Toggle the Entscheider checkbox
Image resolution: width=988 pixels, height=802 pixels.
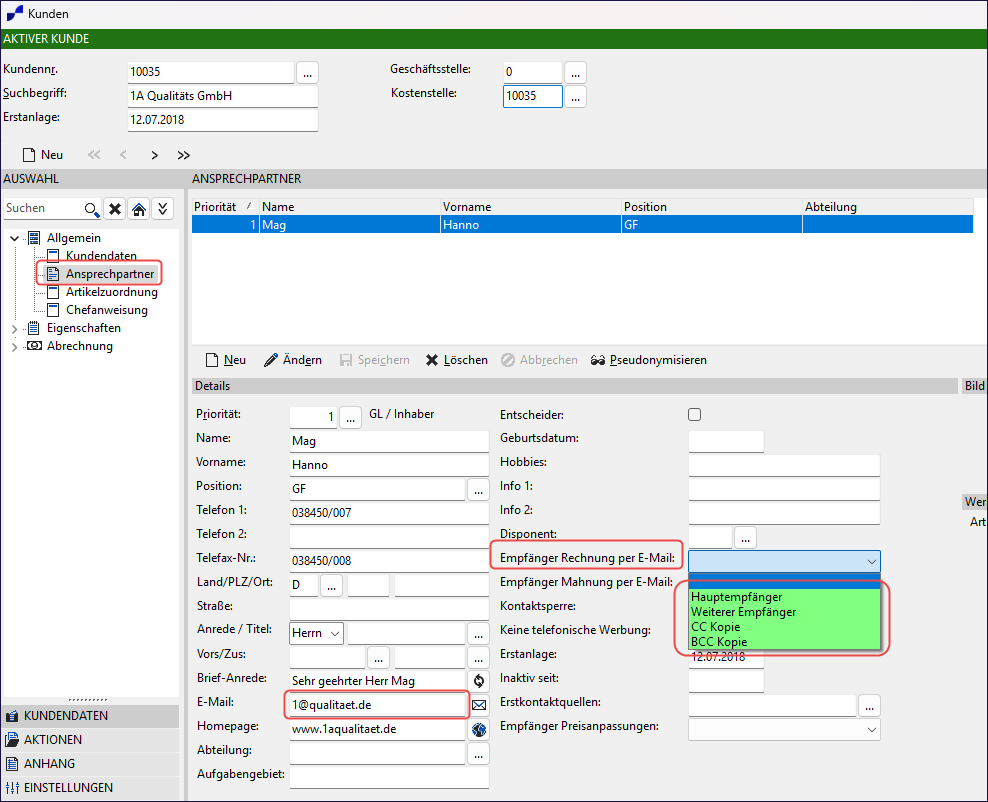point(694,415)
